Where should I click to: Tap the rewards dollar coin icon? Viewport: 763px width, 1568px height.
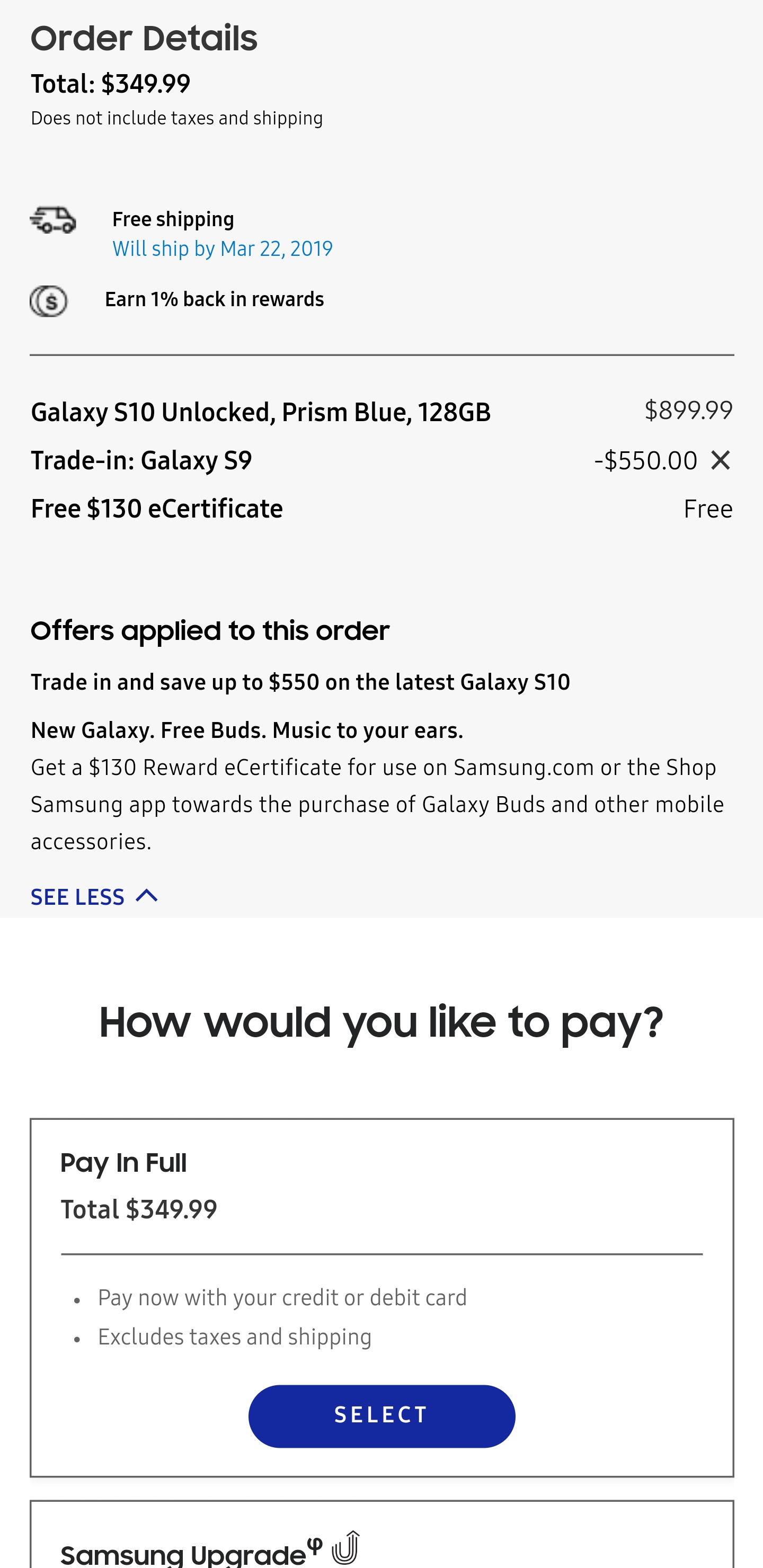(49, 301)
